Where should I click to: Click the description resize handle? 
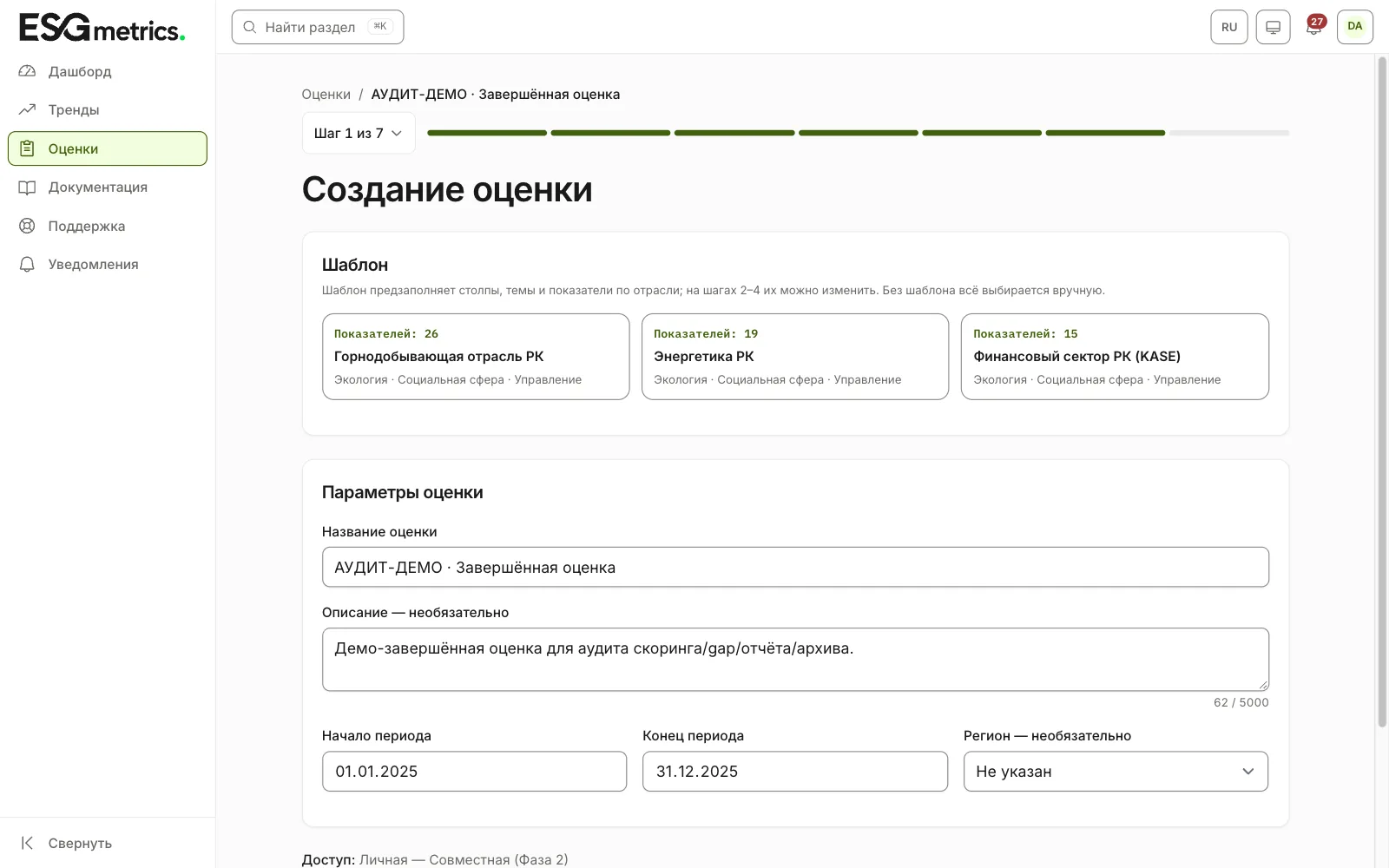[x=1263, y=685]
